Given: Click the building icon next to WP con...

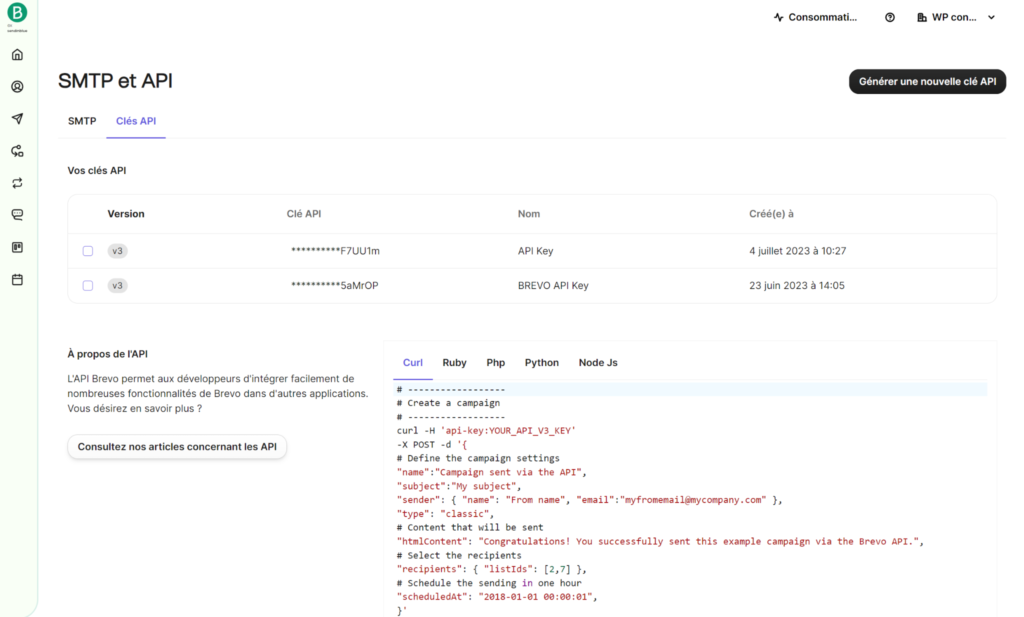Looking at the screenshot, I should click(921, 18).
